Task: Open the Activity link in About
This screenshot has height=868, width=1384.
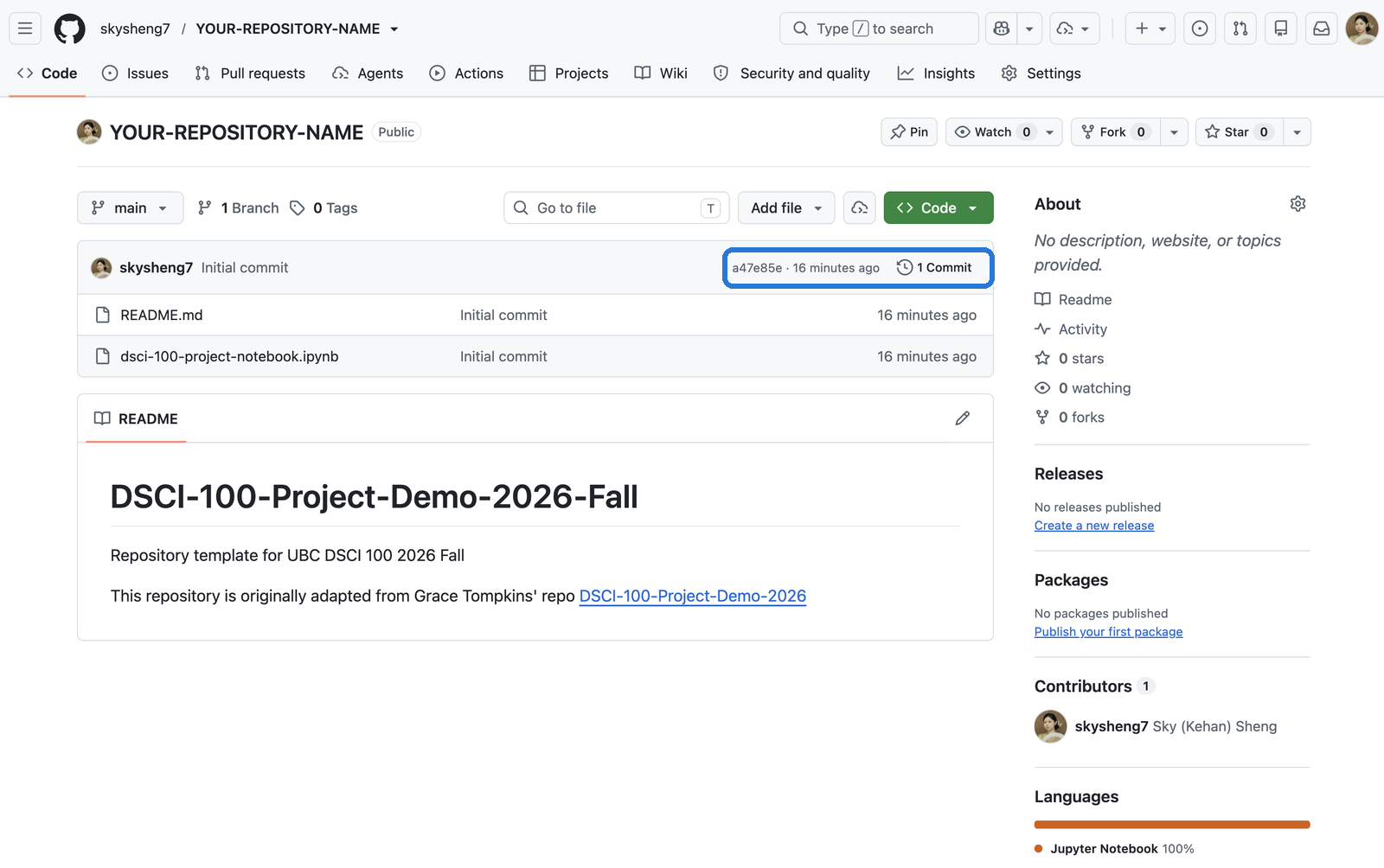Action: [x=1071, y=329]
